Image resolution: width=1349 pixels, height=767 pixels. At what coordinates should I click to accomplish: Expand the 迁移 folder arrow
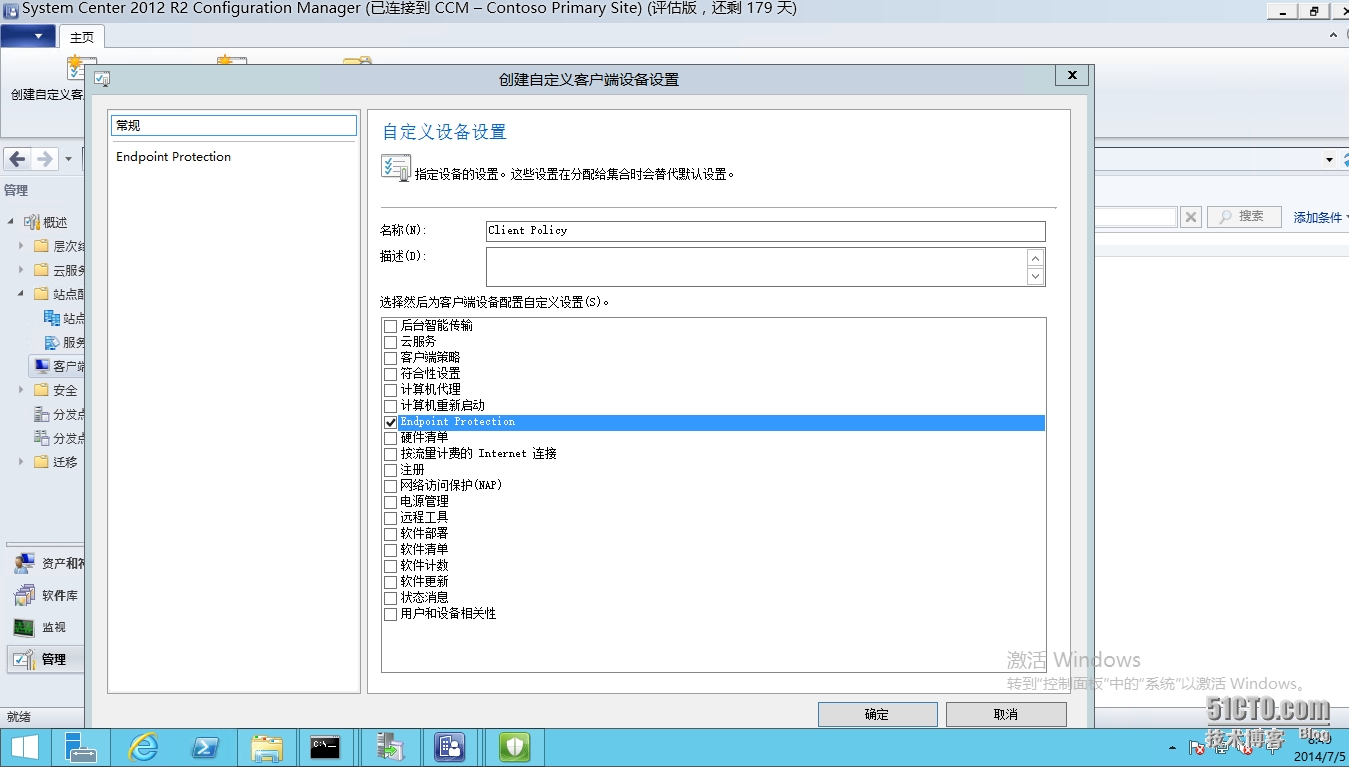[22, 462]
